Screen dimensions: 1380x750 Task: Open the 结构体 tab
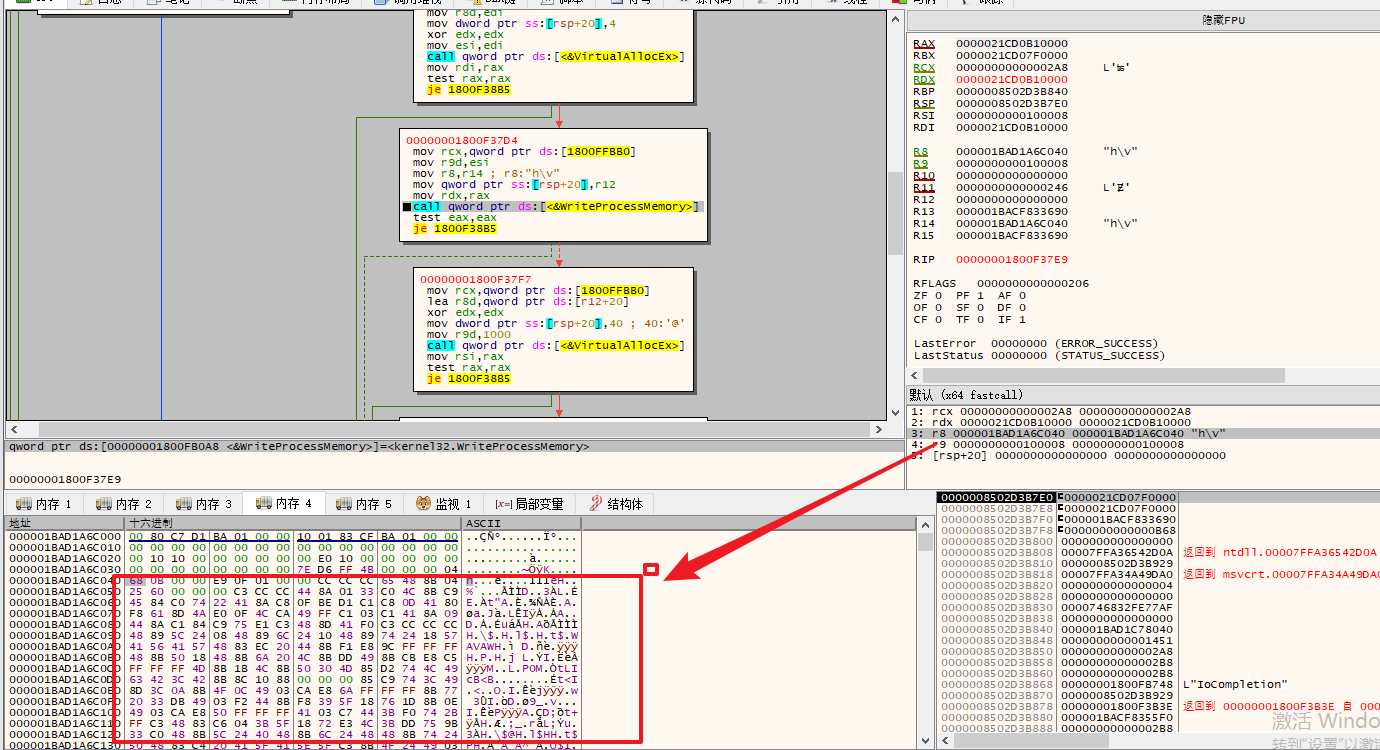tap(616, 504)
